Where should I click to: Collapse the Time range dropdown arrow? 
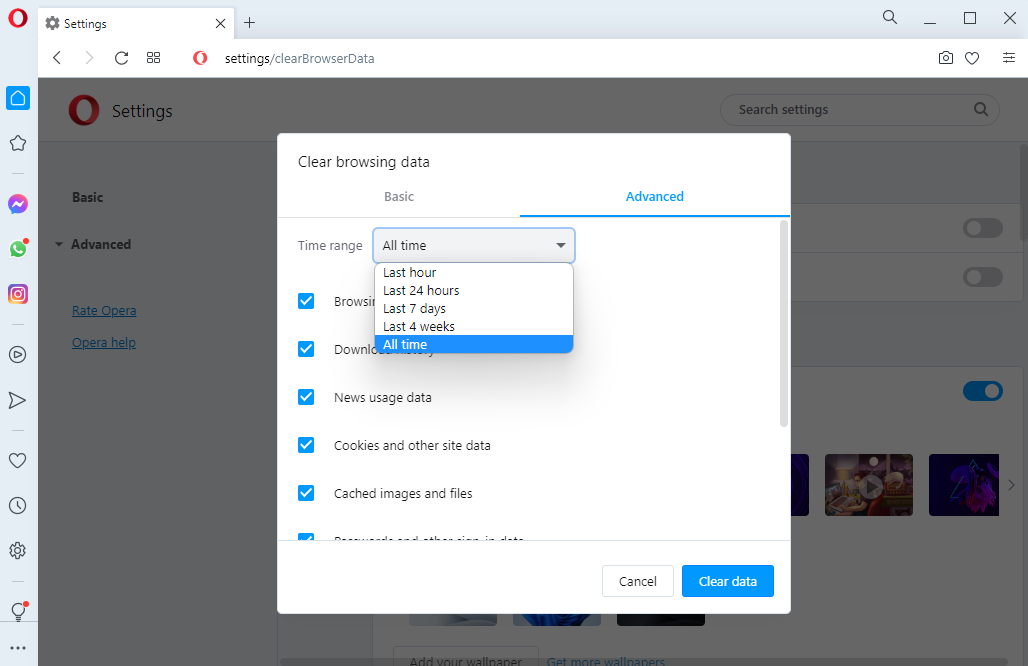pos(561,245)
